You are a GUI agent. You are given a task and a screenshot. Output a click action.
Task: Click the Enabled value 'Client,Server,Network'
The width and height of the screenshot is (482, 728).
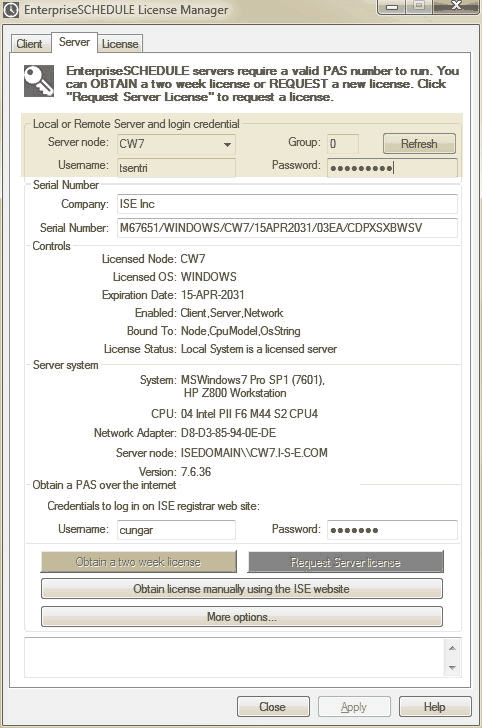232,313
